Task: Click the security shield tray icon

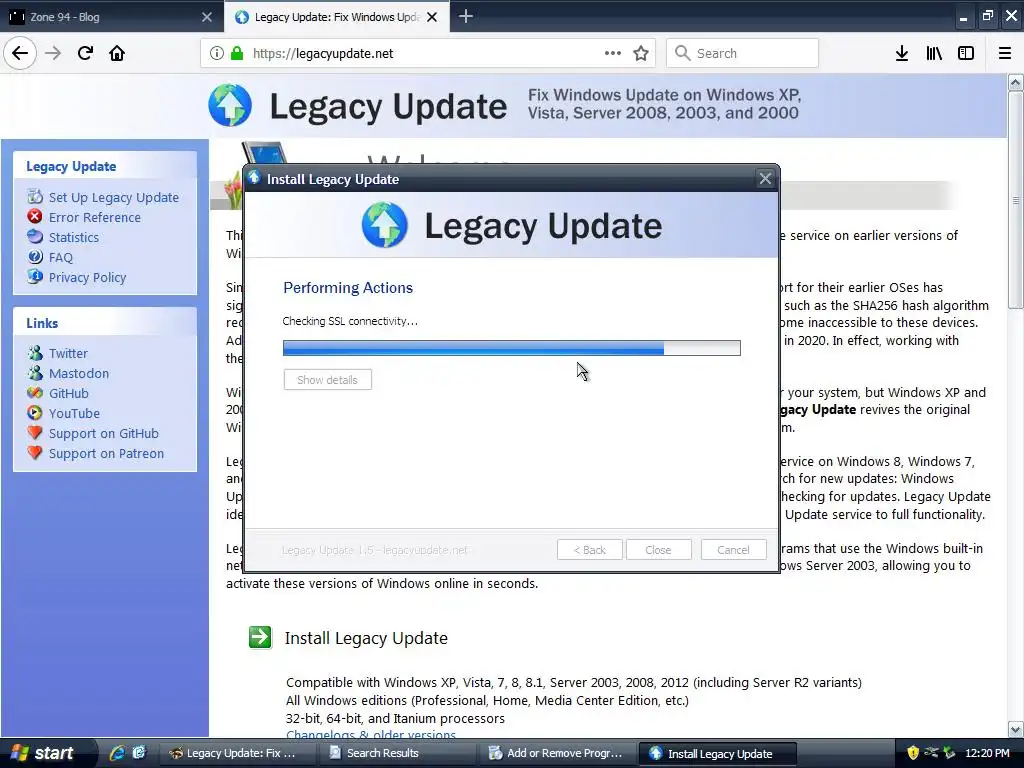Action: [912, 753]
